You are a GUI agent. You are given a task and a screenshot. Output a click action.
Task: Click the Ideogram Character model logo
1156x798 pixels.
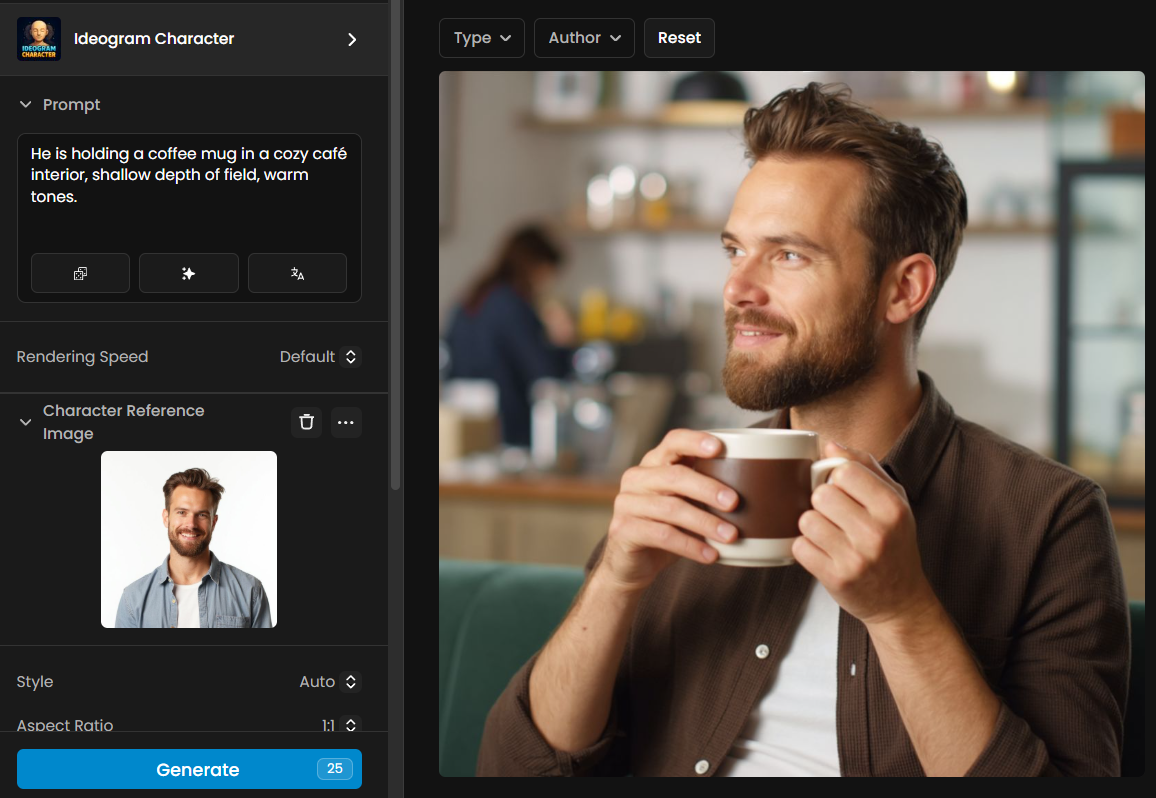click(x=38, y=39)
